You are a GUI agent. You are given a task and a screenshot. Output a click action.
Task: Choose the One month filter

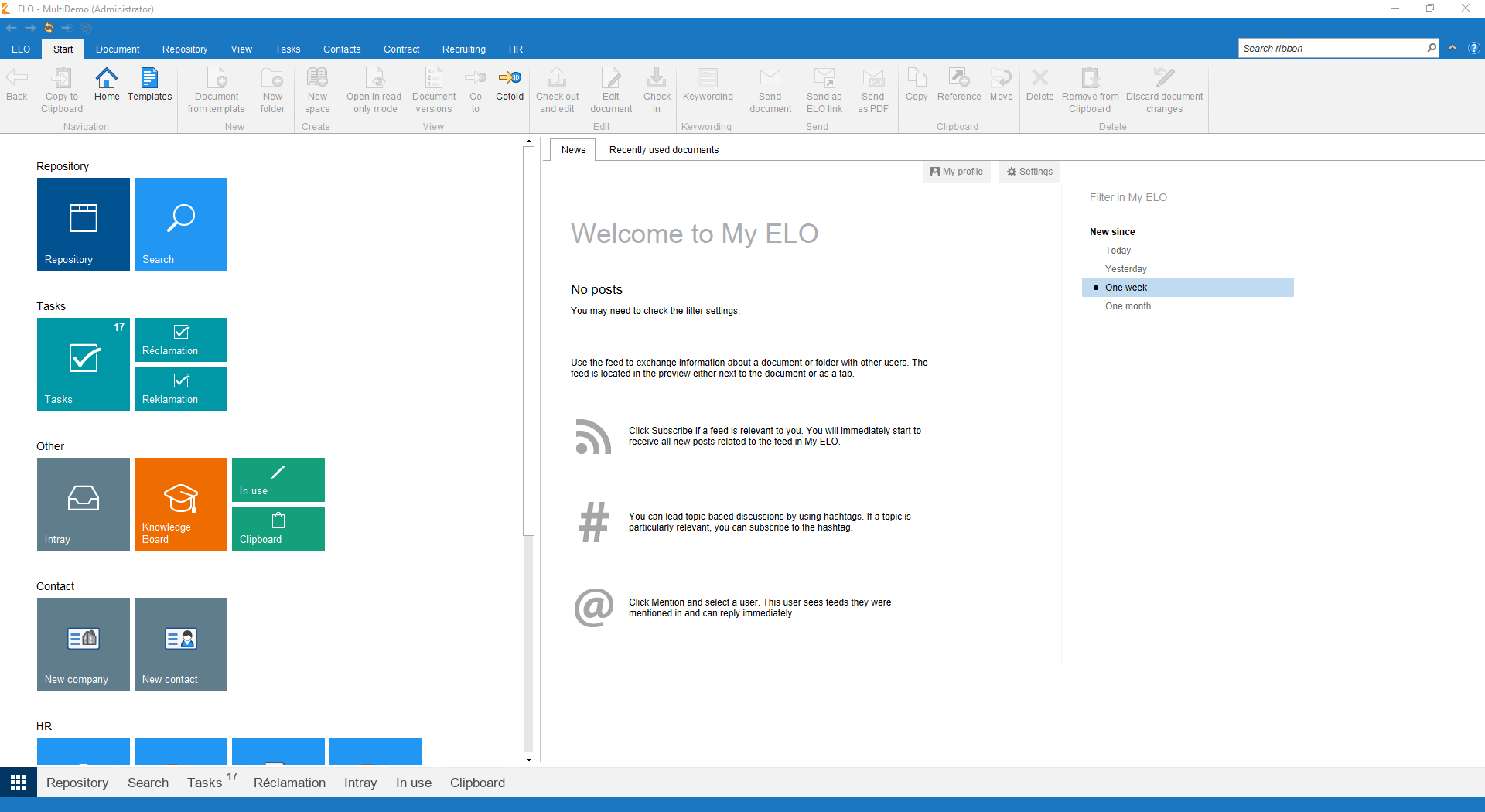[1128, 306]
